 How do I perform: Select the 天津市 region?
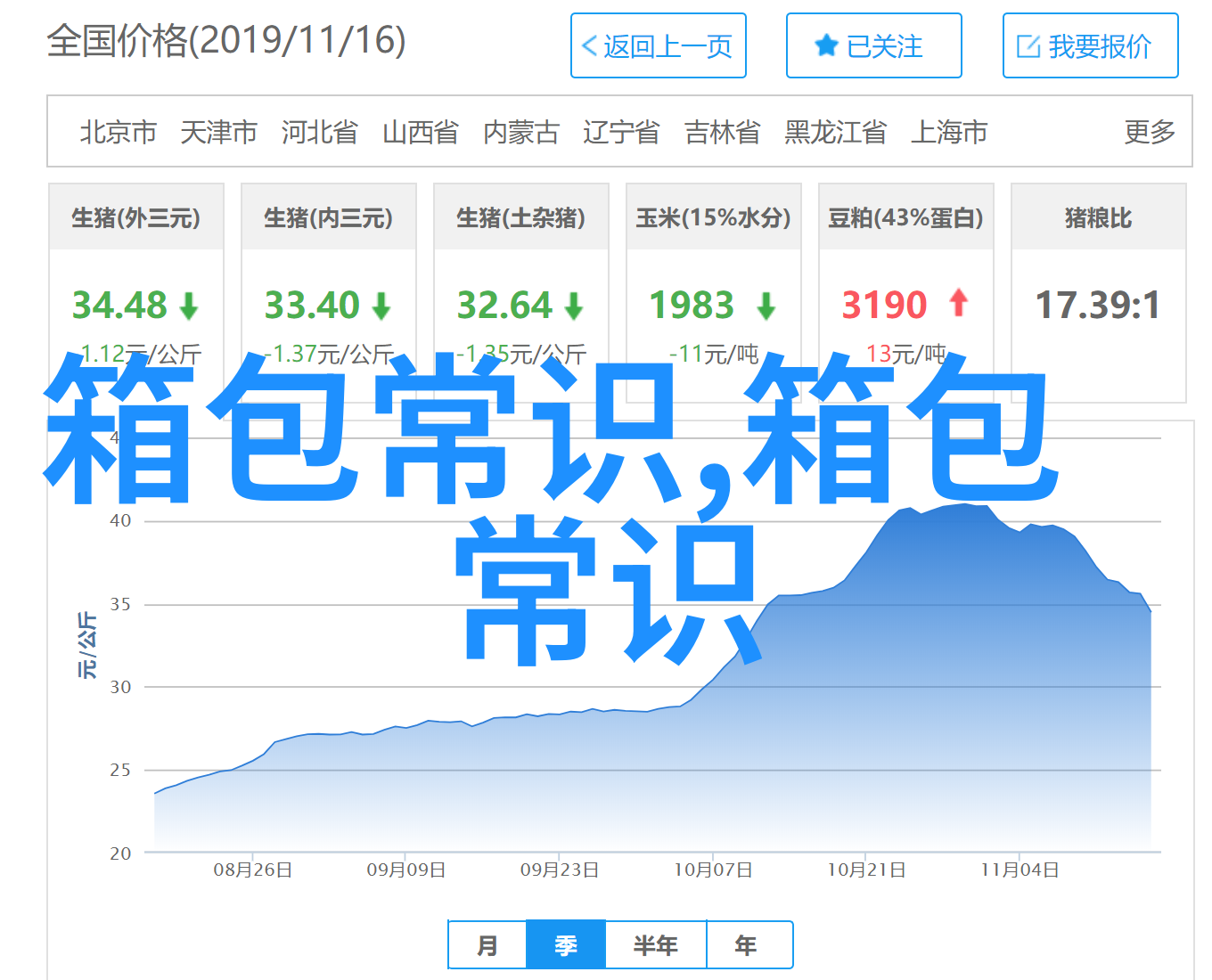pyautogui.click(x=219, y=132)
